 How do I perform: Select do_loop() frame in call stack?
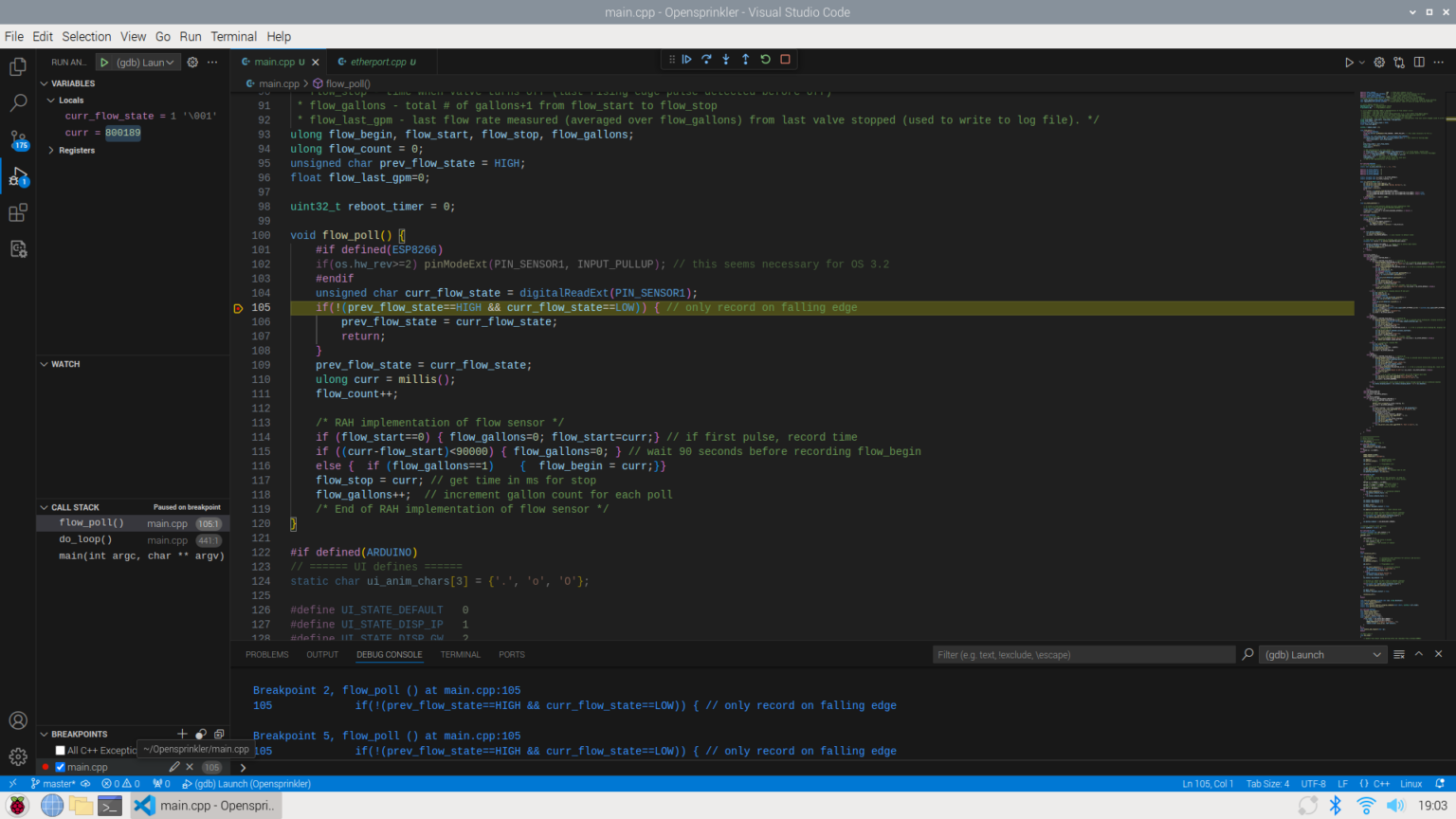click(x=133, y=539)
